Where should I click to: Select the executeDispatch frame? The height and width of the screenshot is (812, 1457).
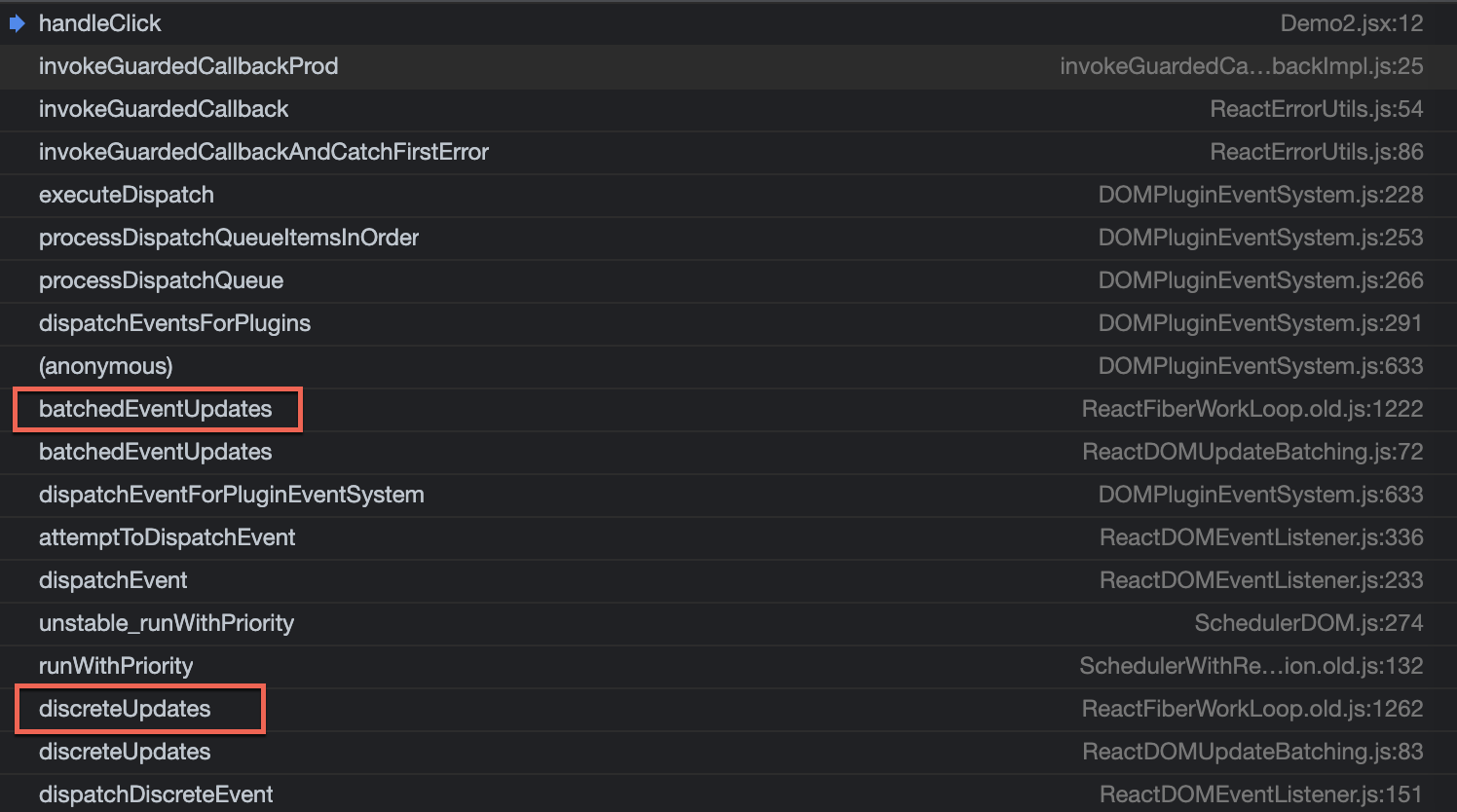point(126,195)
